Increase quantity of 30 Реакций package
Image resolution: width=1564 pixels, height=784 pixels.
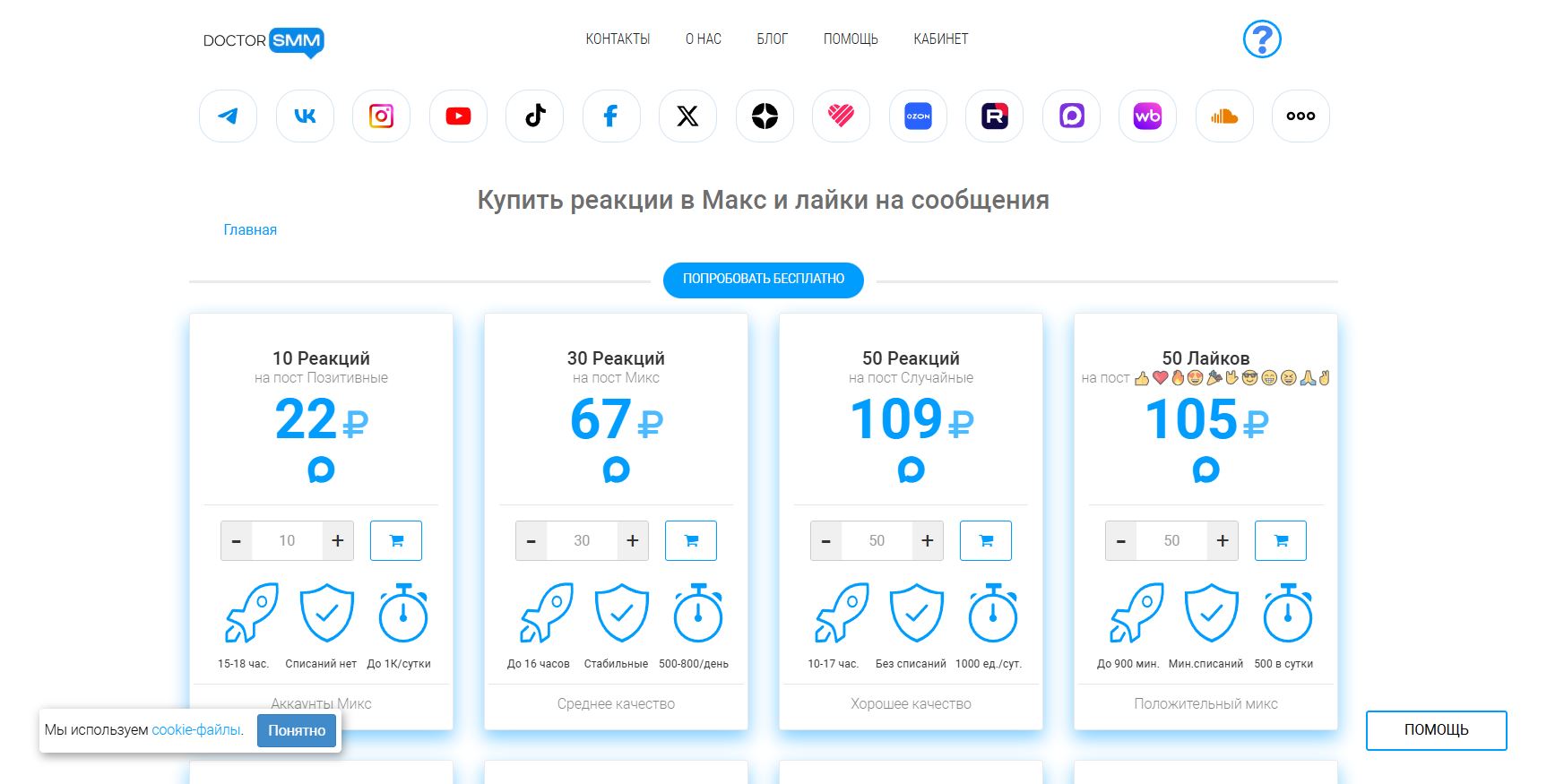pyautogui.click(x=633, y=541)
